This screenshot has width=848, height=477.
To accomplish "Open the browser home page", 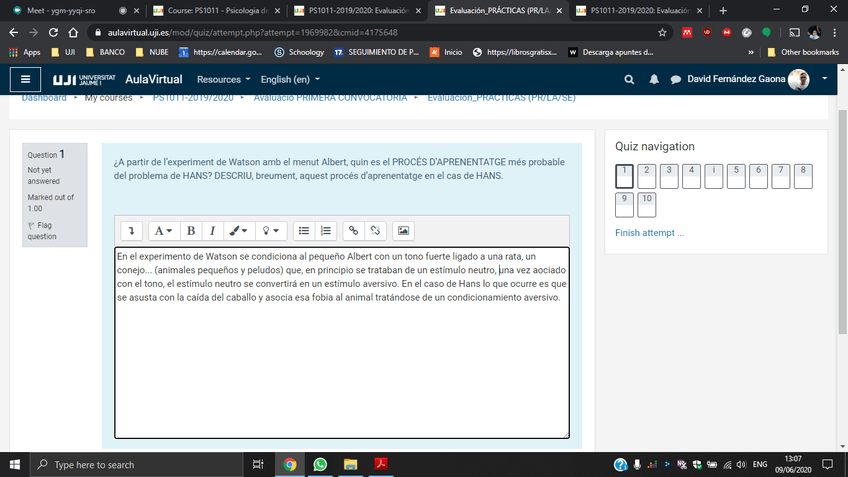I will (73, 32).
